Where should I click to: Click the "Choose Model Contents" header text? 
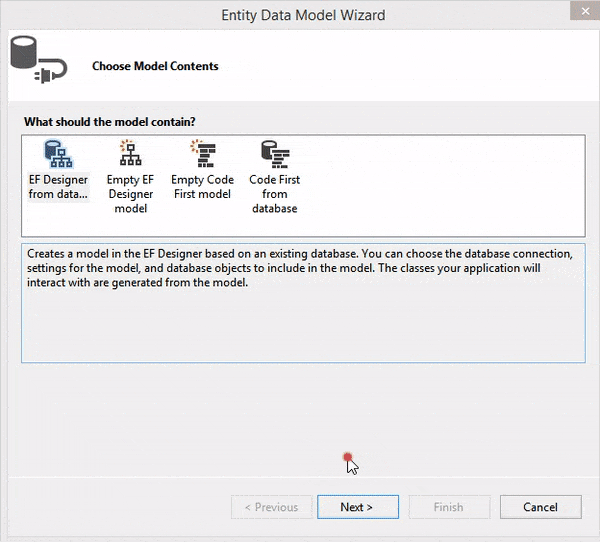coord(155,66)
